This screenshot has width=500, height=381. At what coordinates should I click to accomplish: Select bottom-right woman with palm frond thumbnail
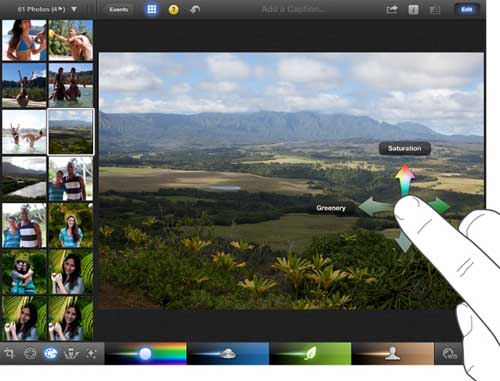71,318
